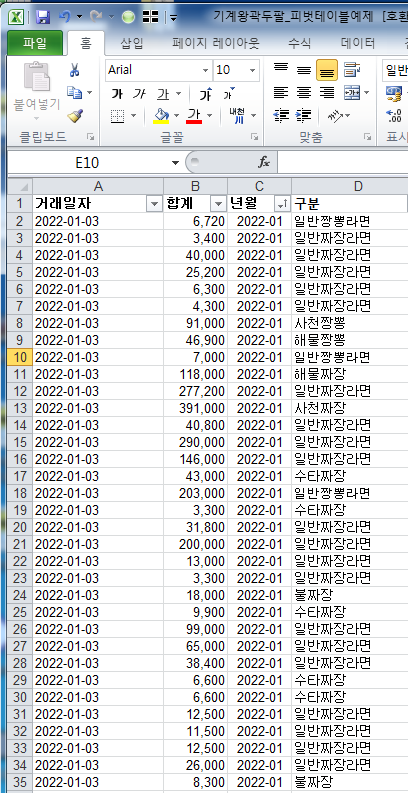Open the 클립보드 group dialog launcher
The width and height of the screenshot is (408, 793).
[x=90, y=137]
